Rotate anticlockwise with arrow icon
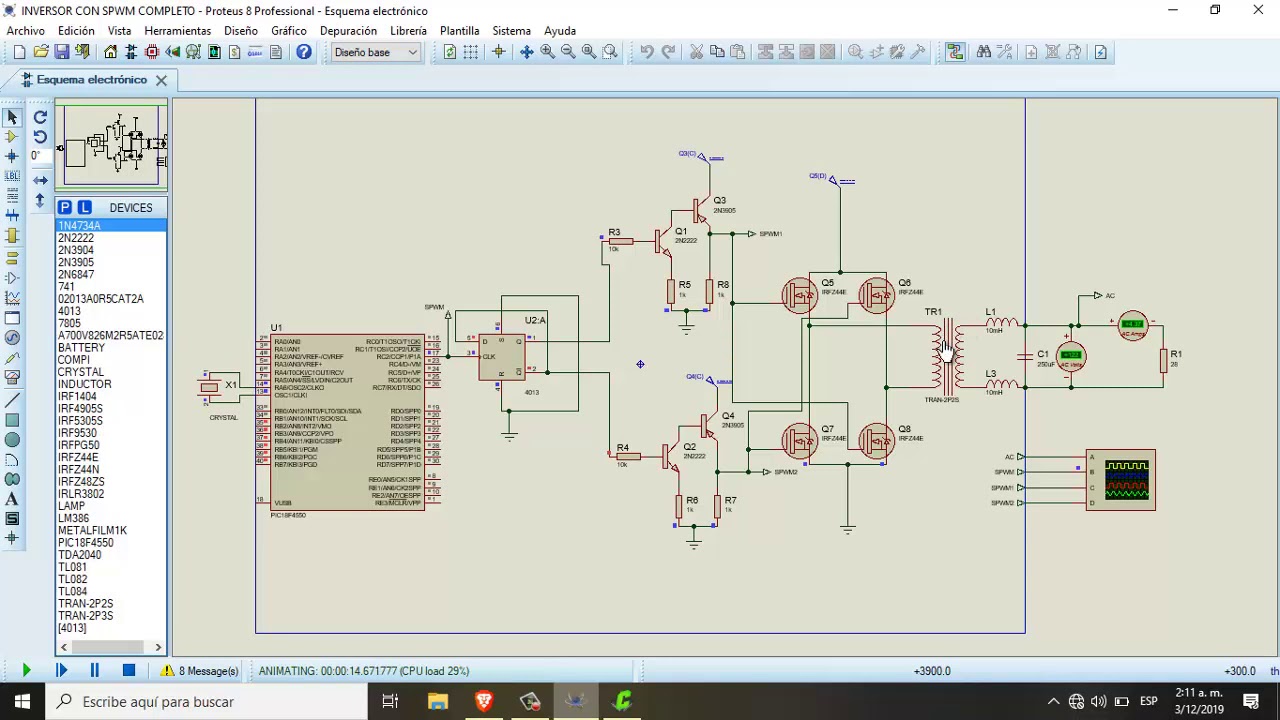The width and height of the screenshot is (1280, 720). click(x=40, y=137)
